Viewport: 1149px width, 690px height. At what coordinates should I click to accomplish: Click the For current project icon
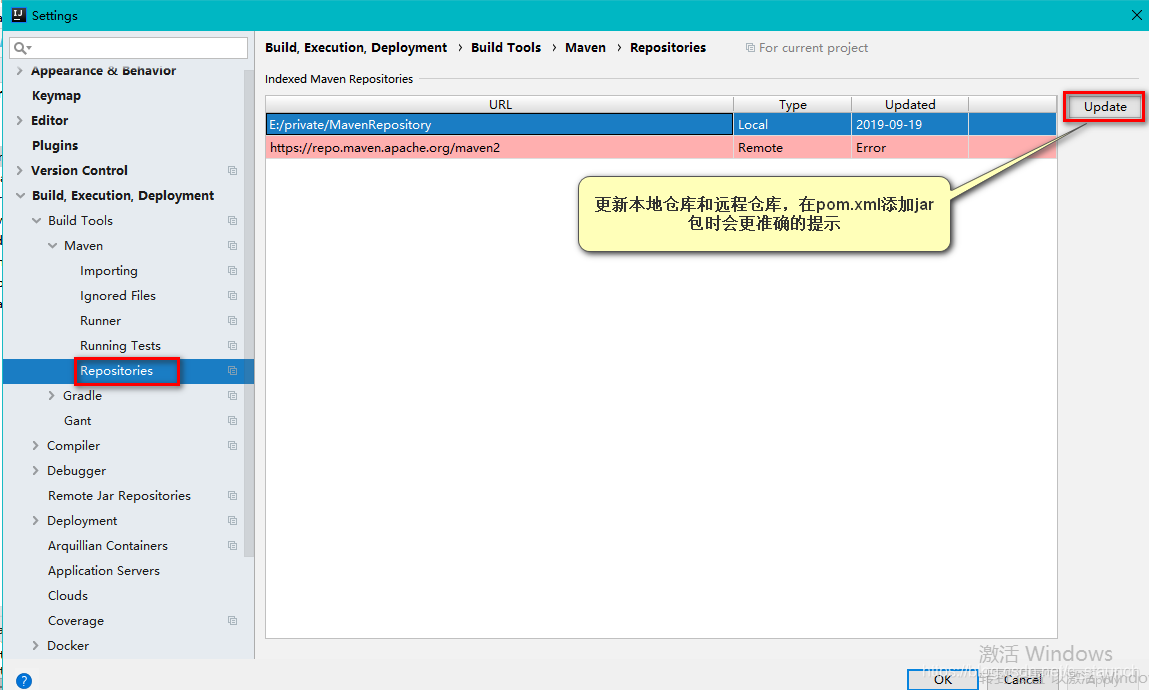[750, 48]
